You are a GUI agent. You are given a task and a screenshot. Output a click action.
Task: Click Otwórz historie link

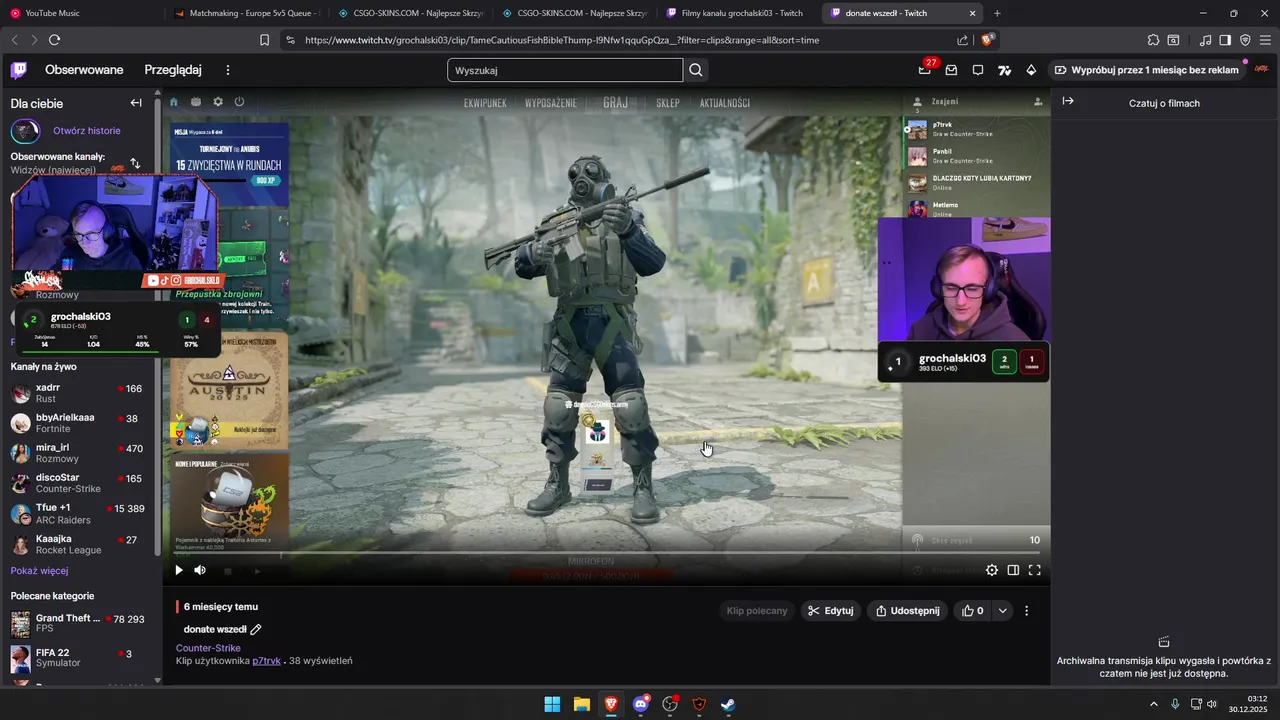pos(87,131)
